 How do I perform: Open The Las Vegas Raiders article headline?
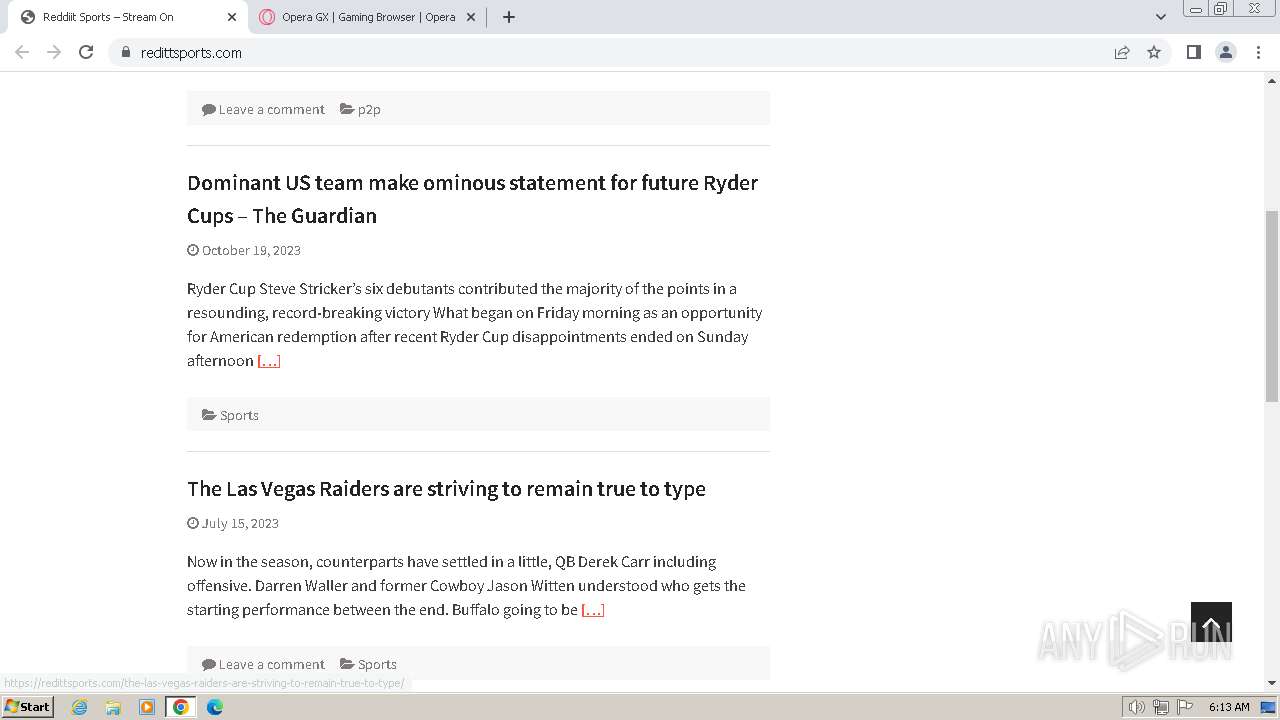click(x=446, y=489)
